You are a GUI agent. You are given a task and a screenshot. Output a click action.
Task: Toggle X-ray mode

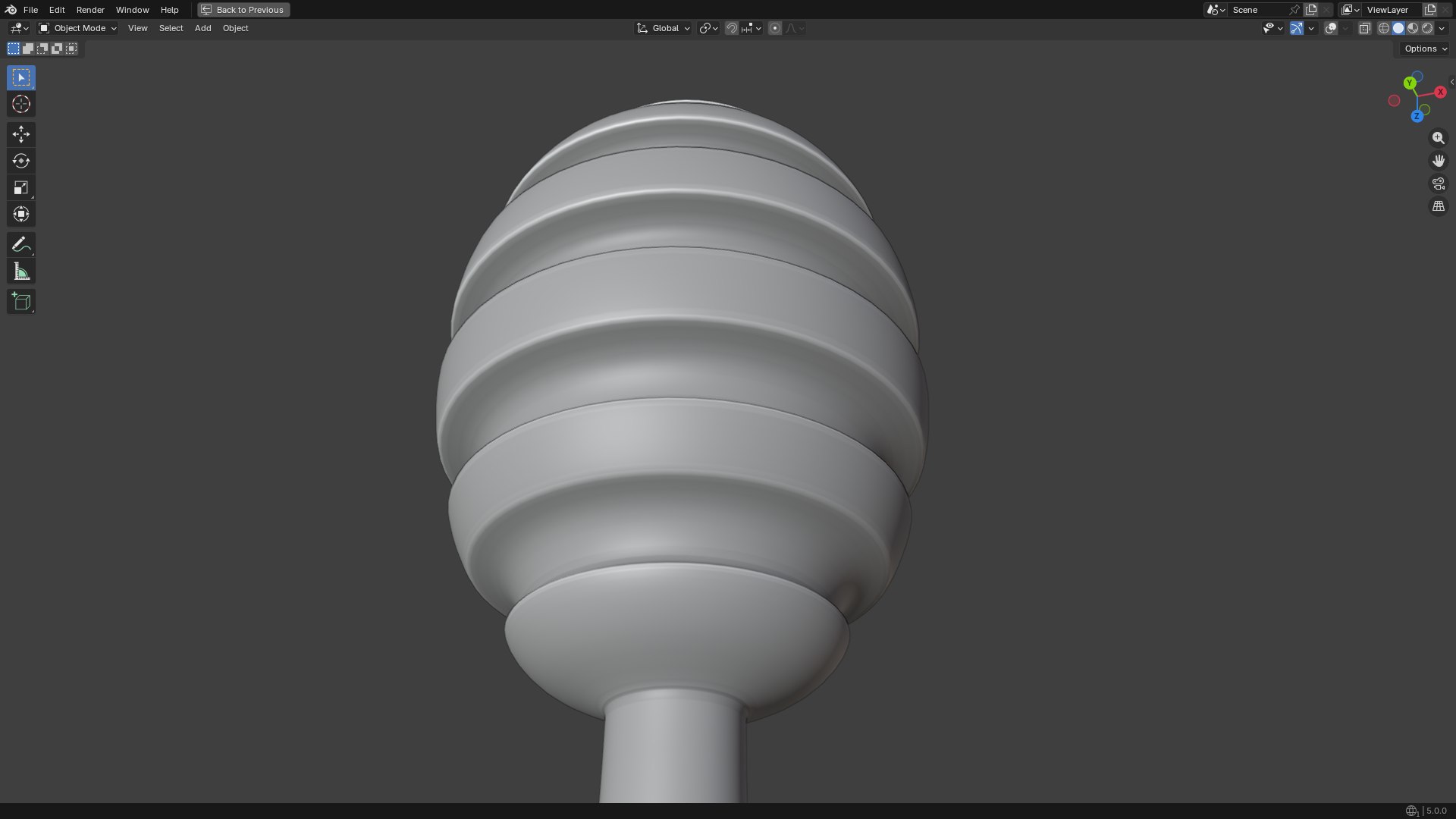point(1364,28)
